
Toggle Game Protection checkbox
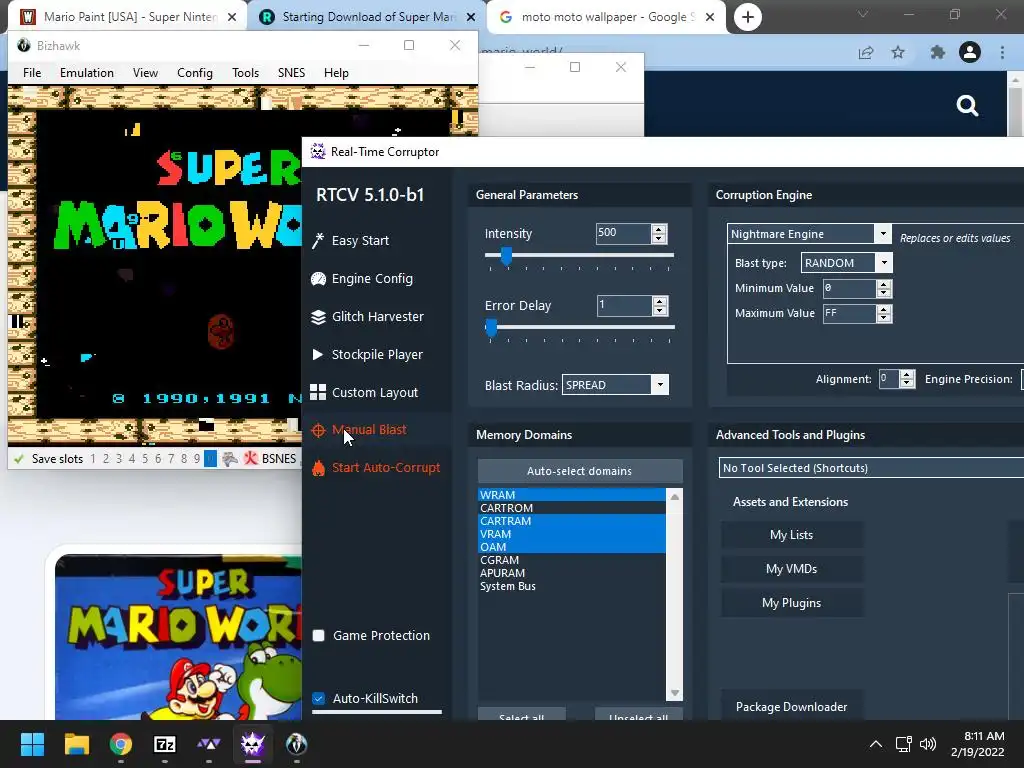click(x=319, y=635)
